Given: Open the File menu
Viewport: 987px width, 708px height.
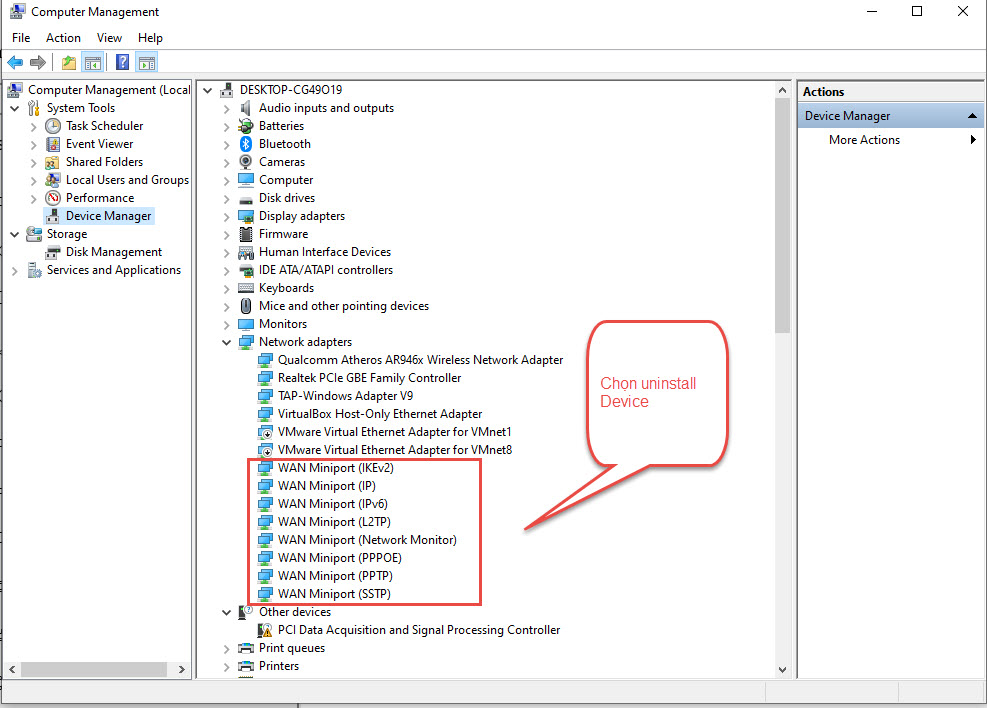Looking at the screenshot, I should (21, 38).
